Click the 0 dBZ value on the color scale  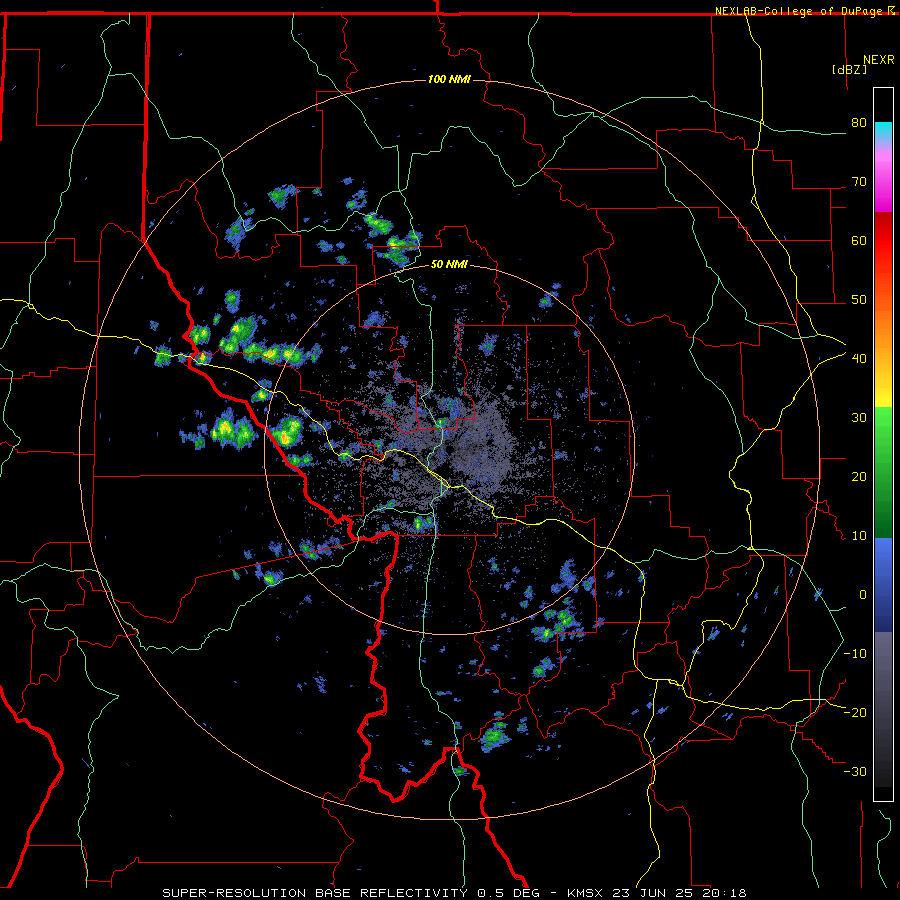[863, 595]
